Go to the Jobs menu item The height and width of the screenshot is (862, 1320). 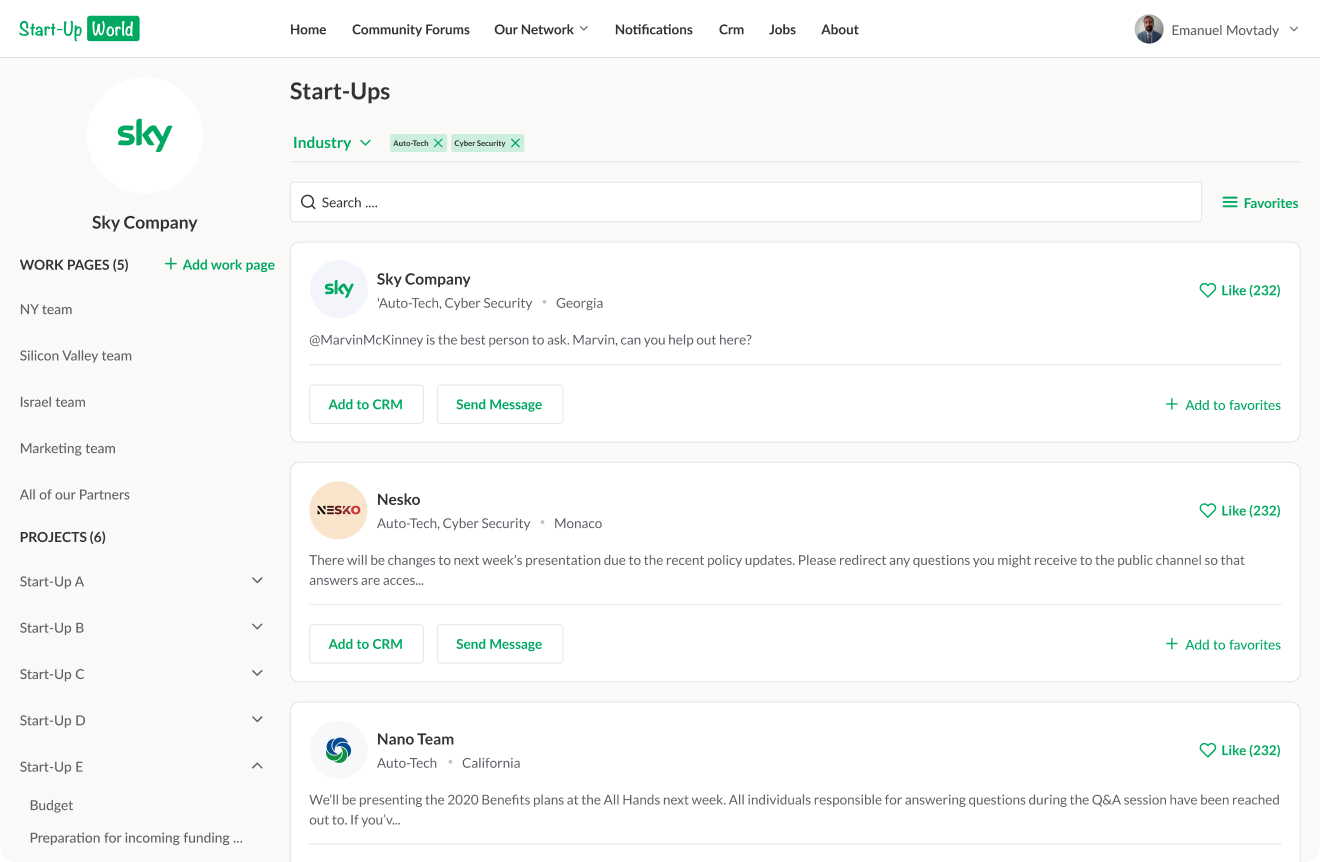[x=782, y=29]
